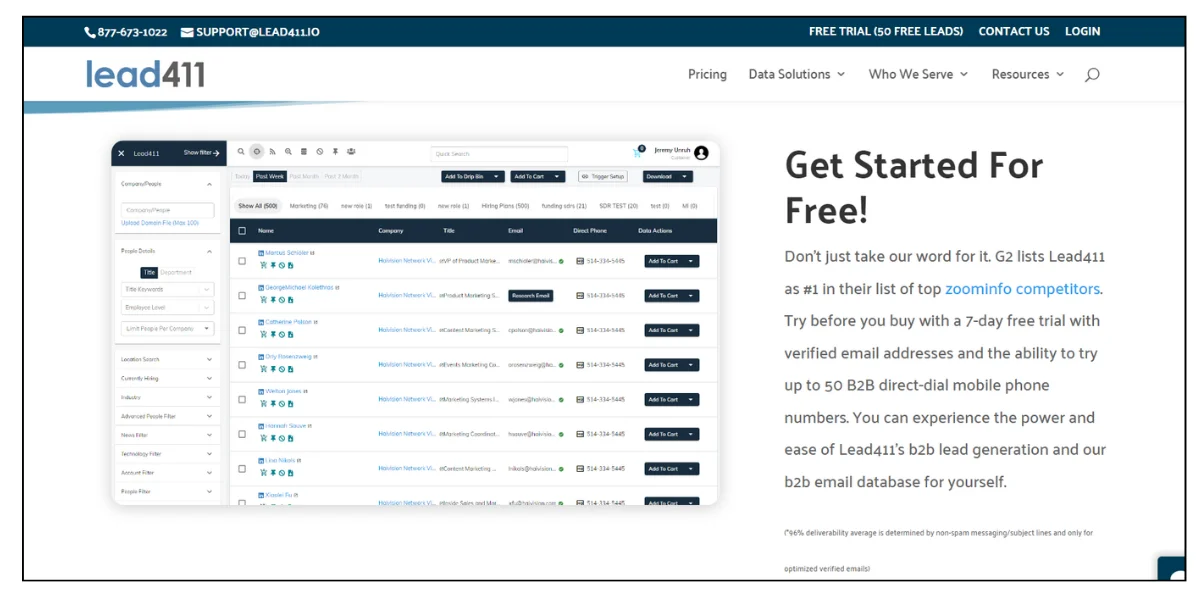This screenshot has width=1200, height=600.
Task: Select the Show All (500) tab
Action: coord(257,206)
